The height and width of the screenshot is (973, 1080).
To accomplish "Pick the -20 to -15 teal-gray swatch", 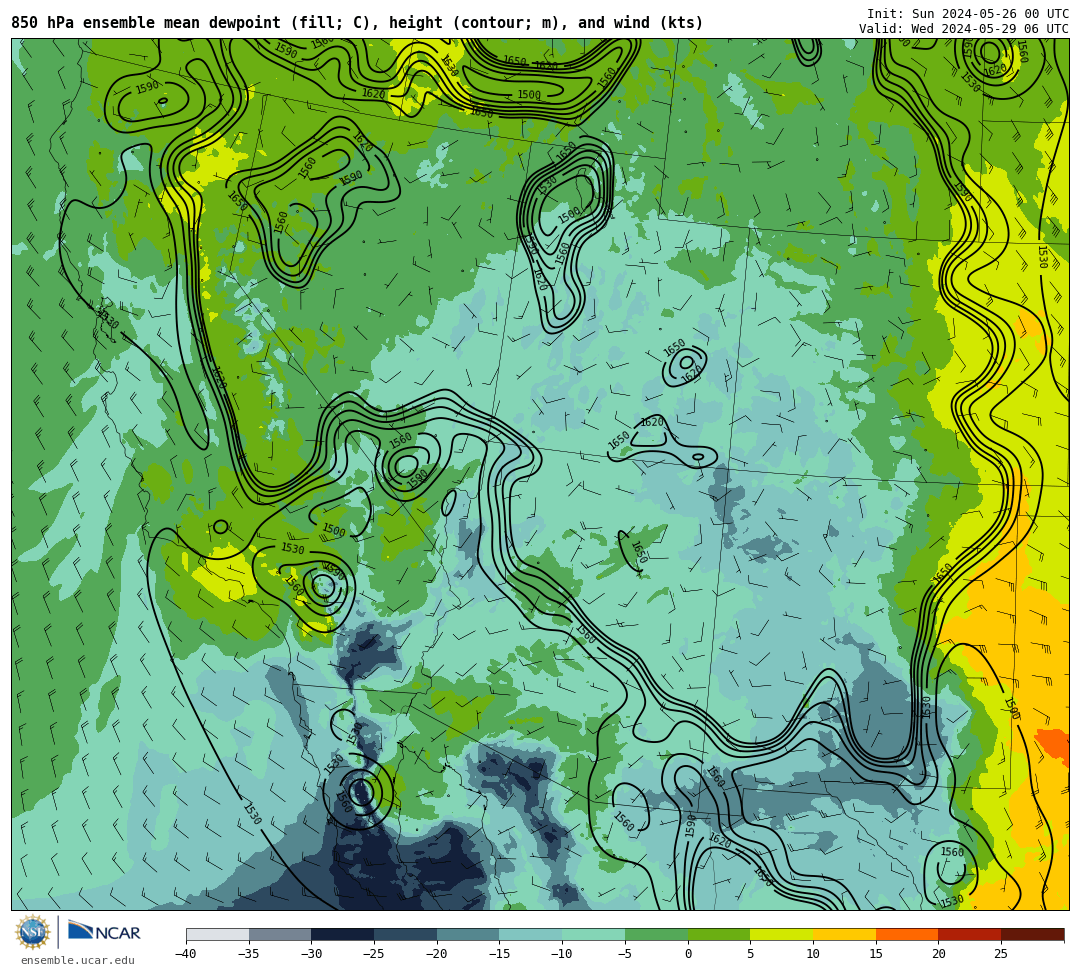I will [x=468, y=934].
